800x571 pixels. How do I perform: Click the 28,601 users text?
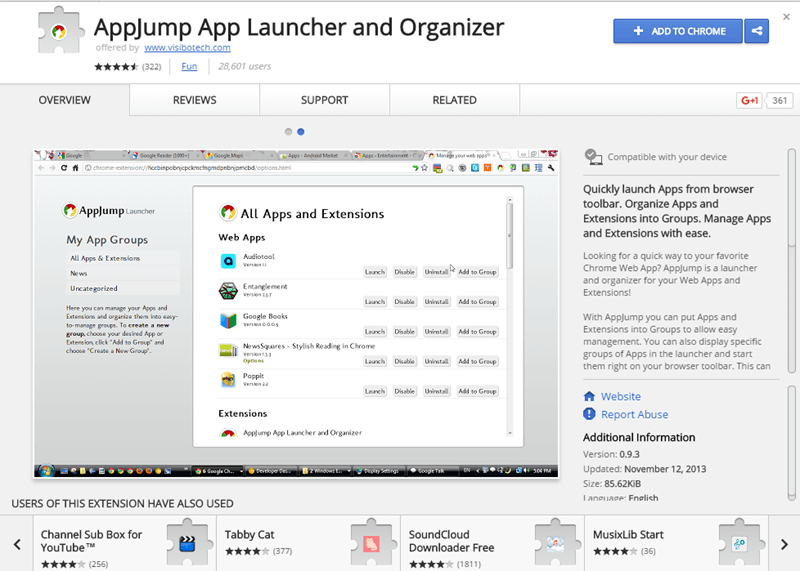pos(244,66)
